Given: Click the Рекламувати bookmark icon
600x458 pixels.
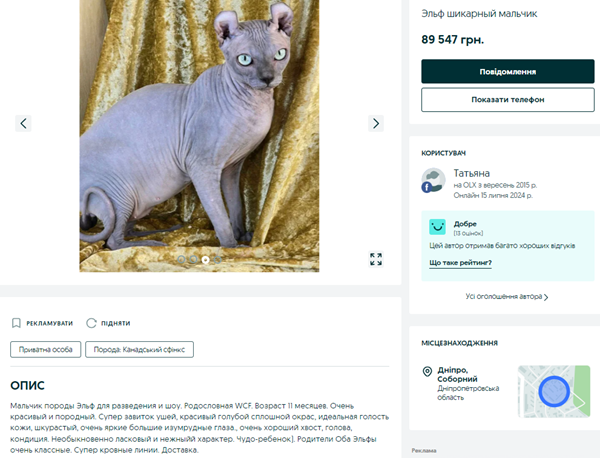Looking at the screenshot, I should click(16, 323).
